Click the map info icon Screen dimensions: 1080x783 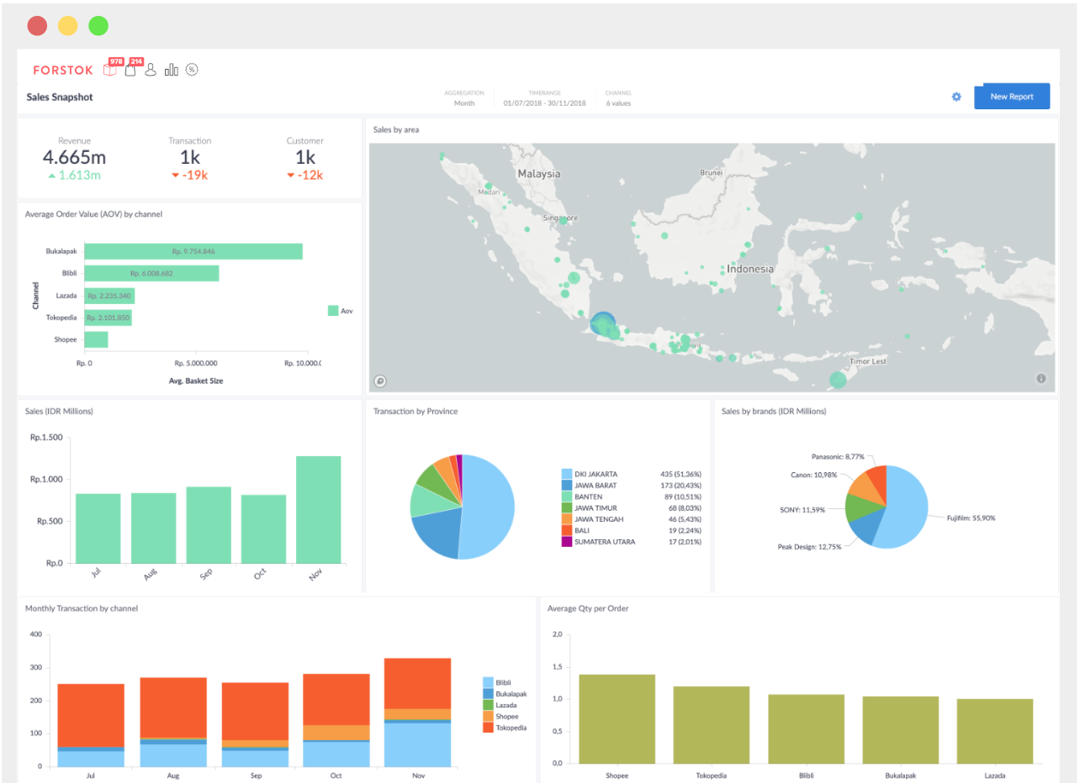coord(1041,378)
